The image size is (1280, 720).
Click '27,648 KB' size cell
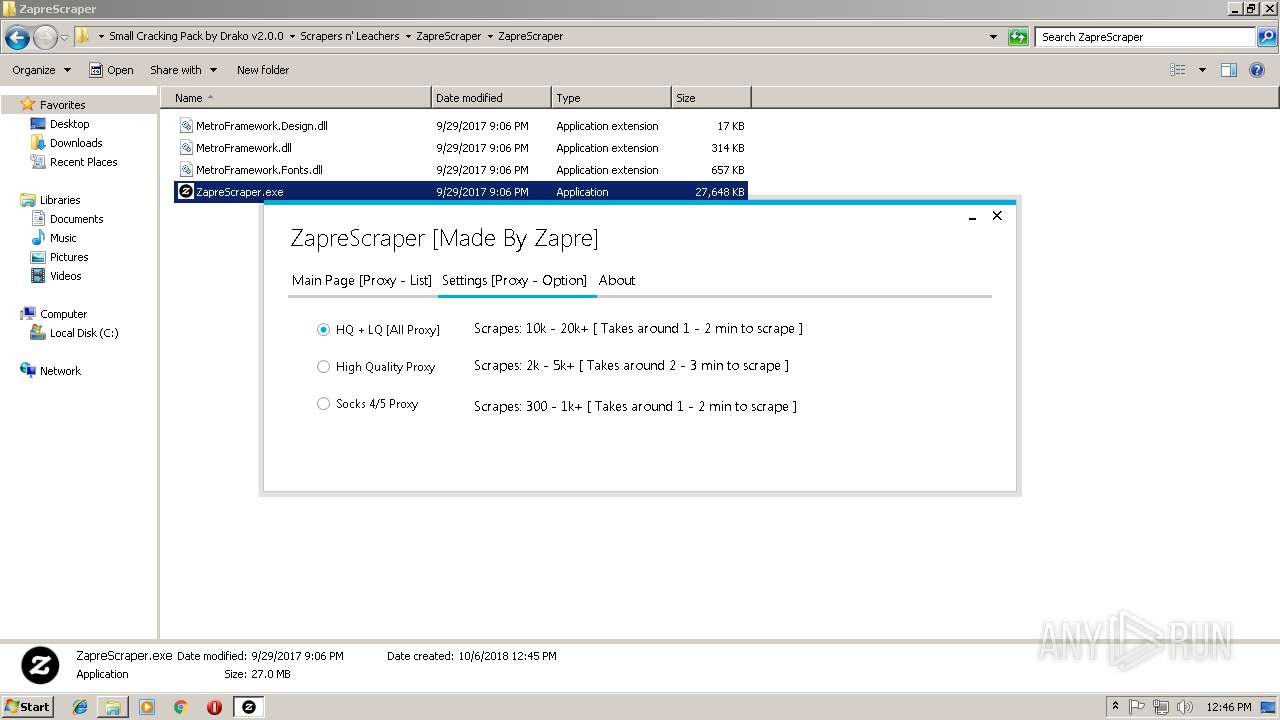720,192
